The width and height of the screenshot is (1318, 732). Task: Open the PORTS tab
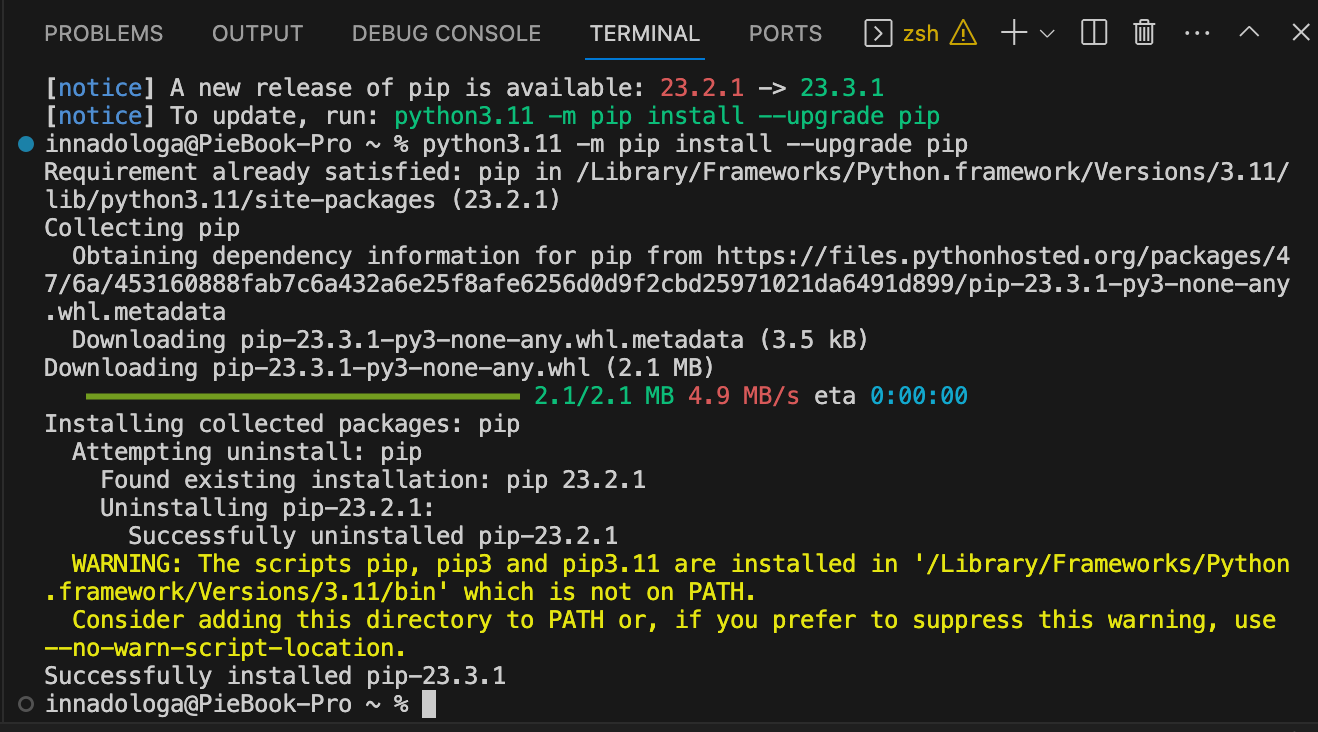[x=785, y=33]
